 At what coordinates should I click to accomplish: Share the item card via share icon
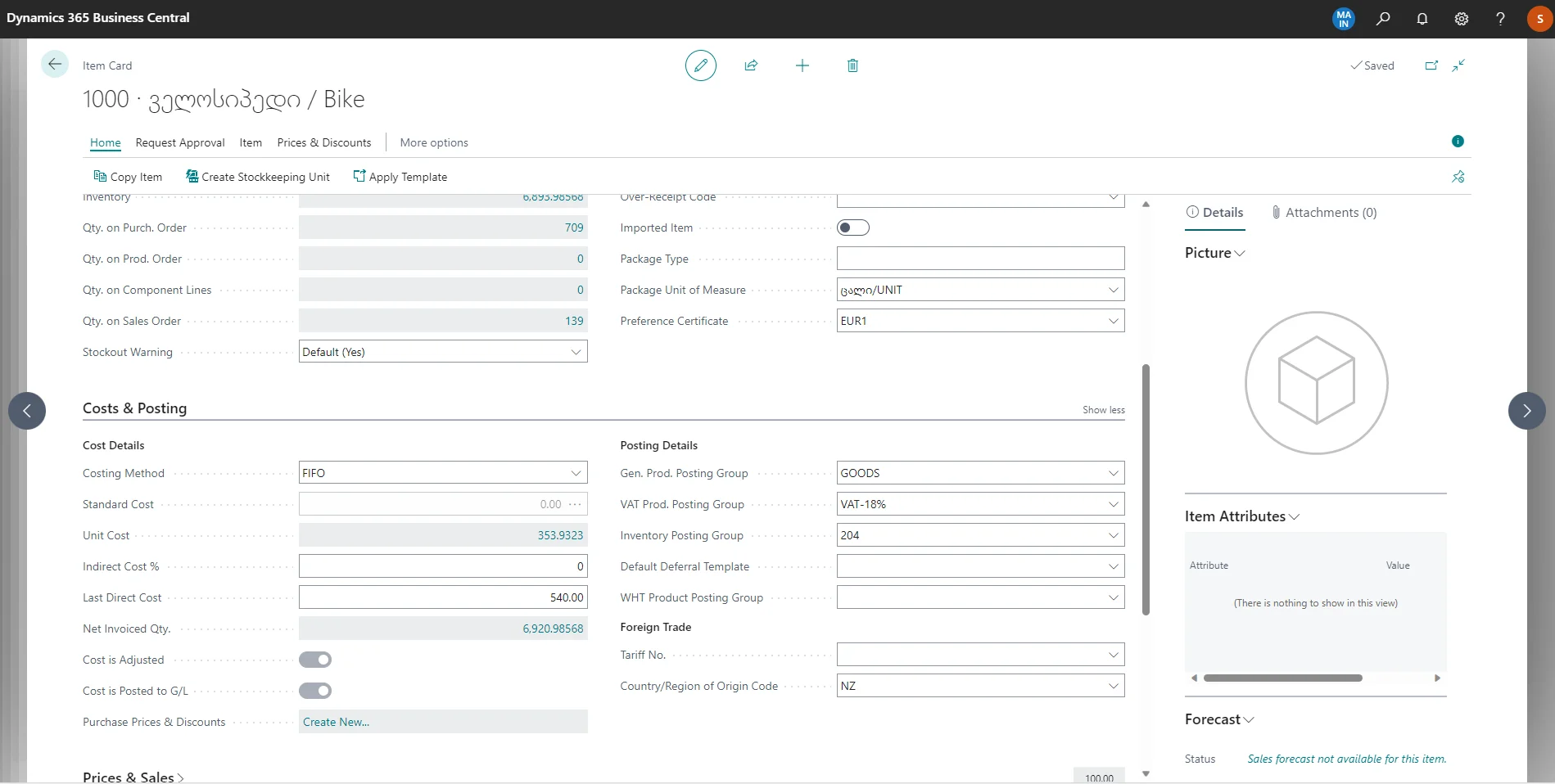[x=751, y=65]
